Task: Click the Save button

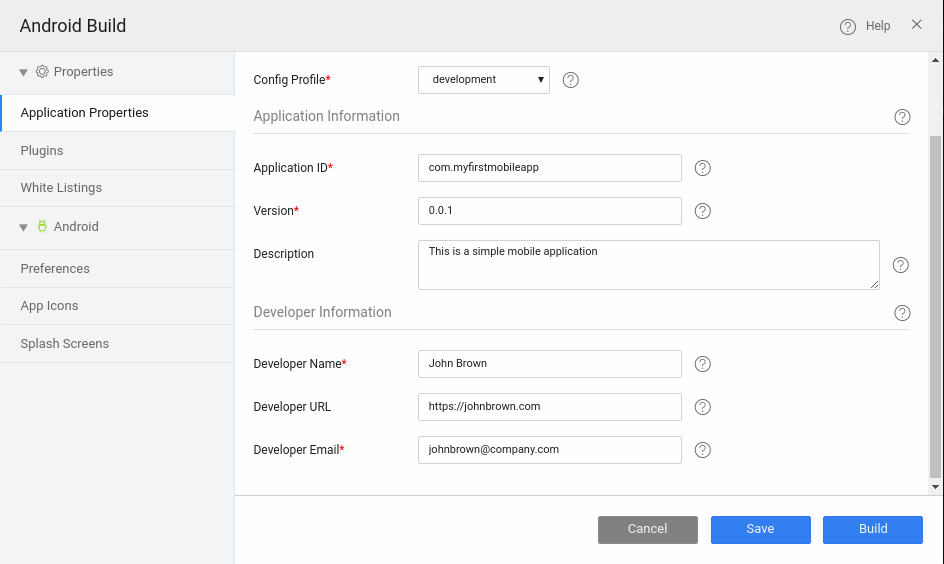Action: coord(760,529)
